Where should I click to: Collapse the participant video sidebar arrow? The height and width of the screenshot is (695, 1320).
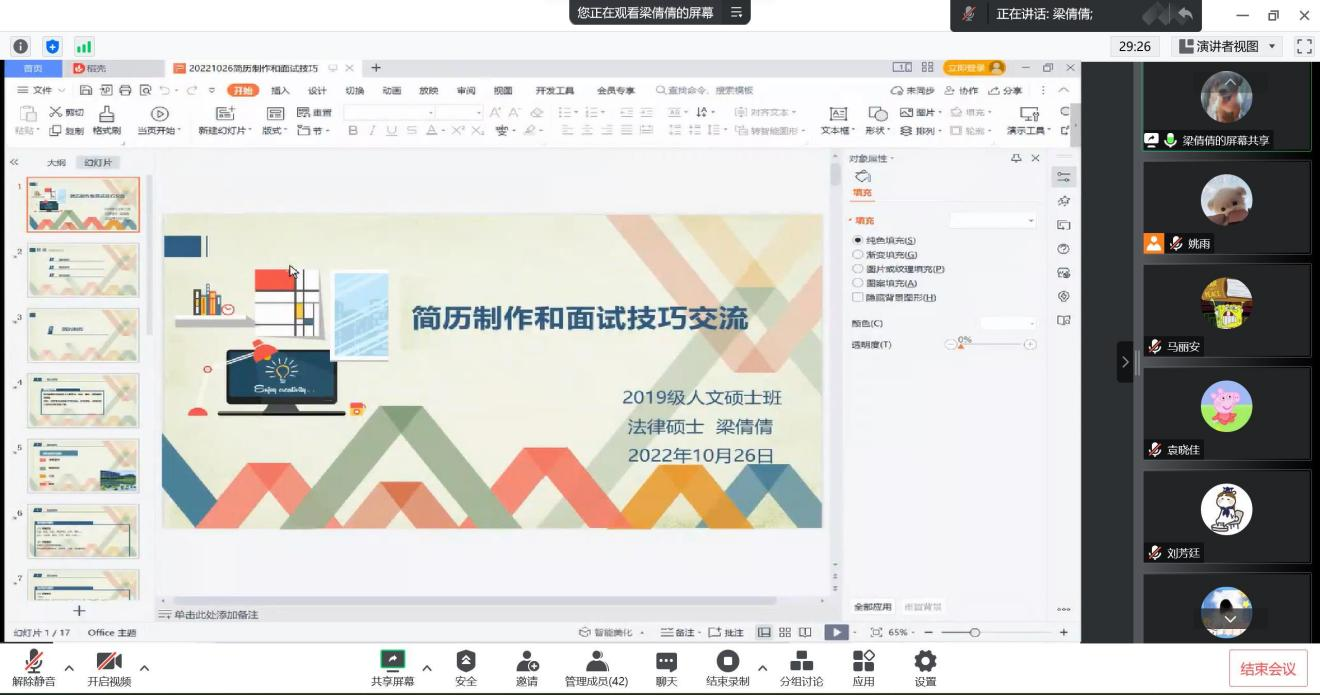[1125, 362]
